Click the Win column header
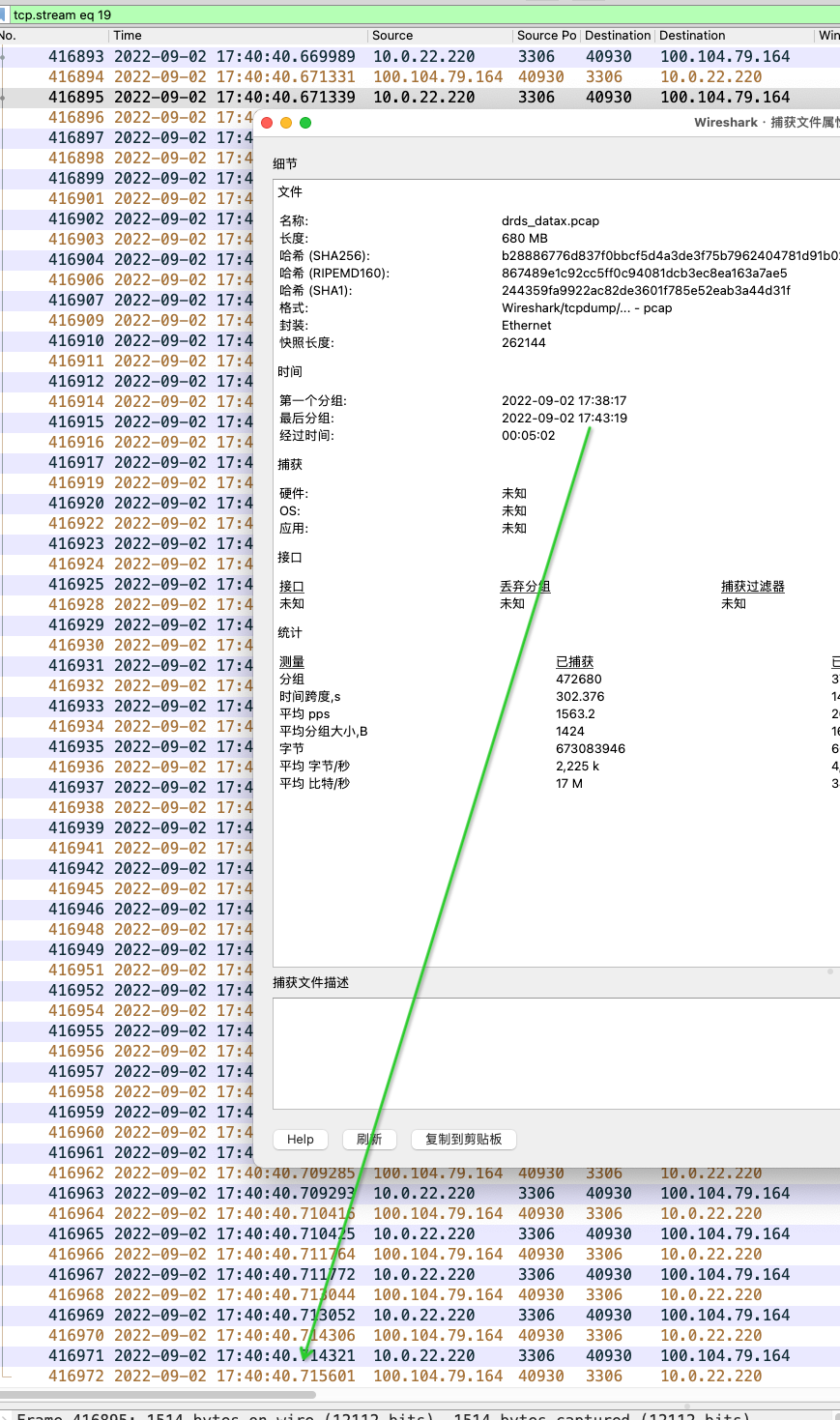Viewport: 840px width, 1420px height. point(828,36)
